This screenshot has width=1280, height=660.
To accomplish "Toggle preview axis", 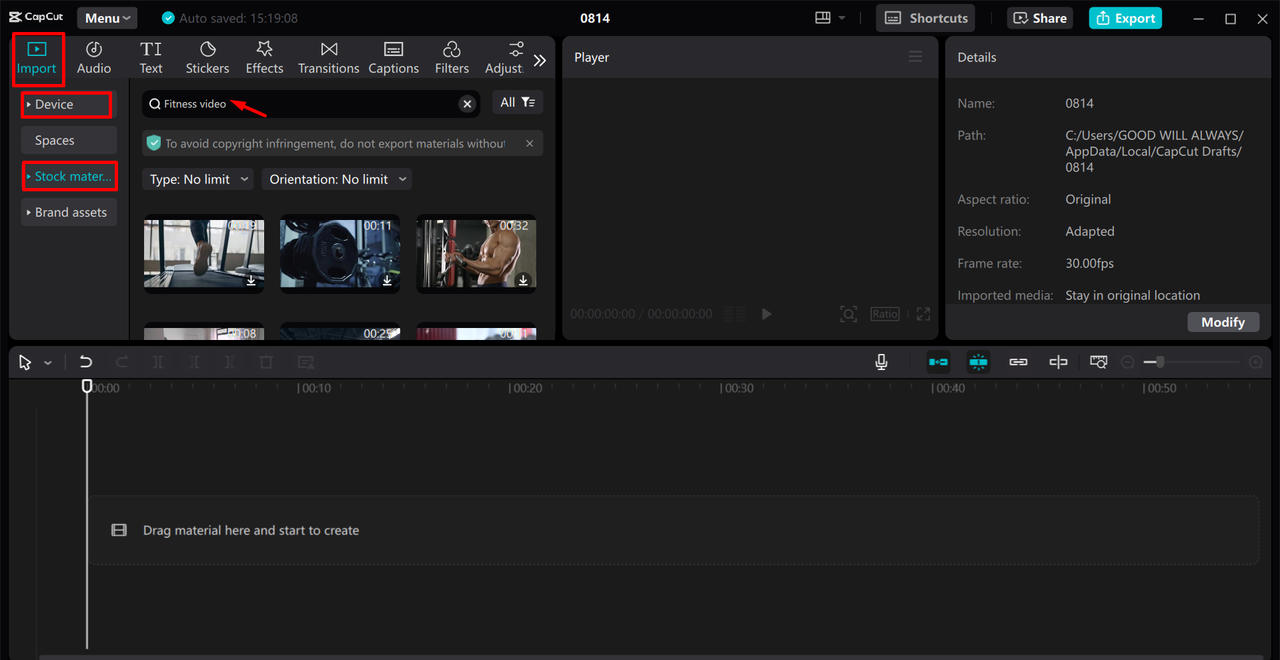I will point(1058,362).
